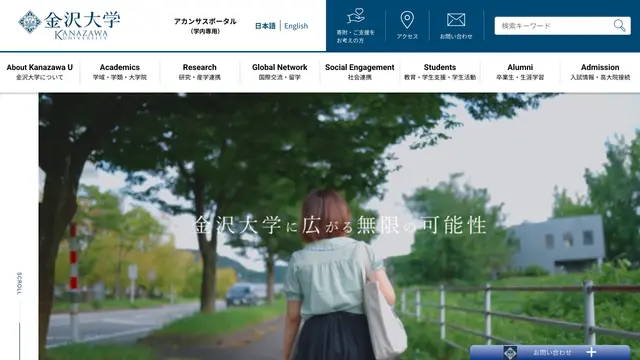The height and width of the screenshot is (360, 640).
Task: Open the Alumni menu item
Action: pos(520,71)
